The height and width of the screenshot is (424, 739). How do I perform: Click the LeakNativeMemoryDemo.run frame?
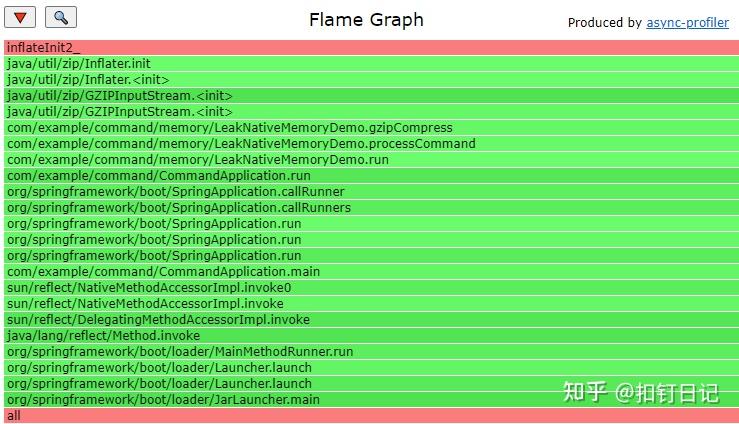coord(368,159)
